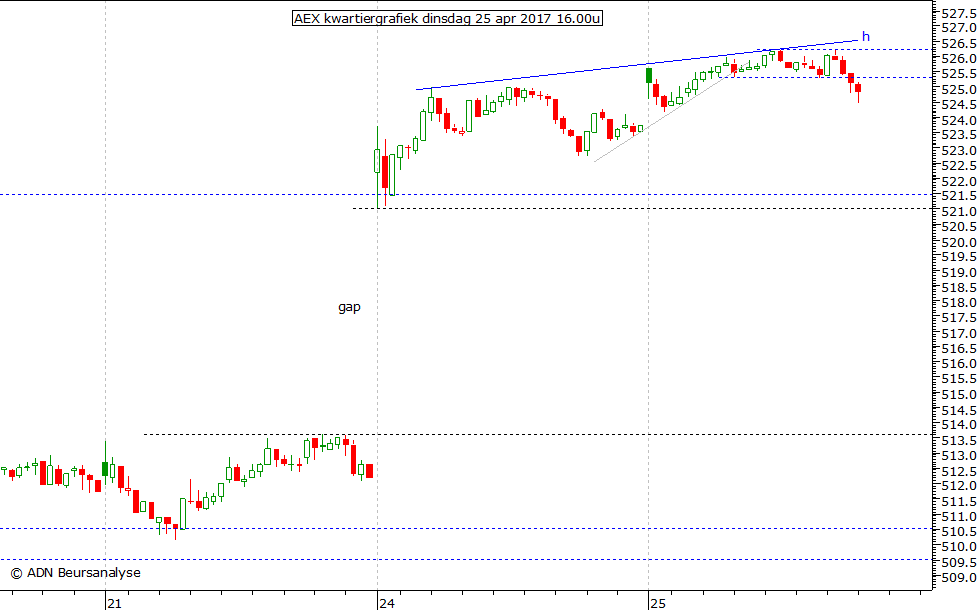Click the price label '521.0' on the y-axis
This screenshot has width=980, height=610.
click(958, 212)
